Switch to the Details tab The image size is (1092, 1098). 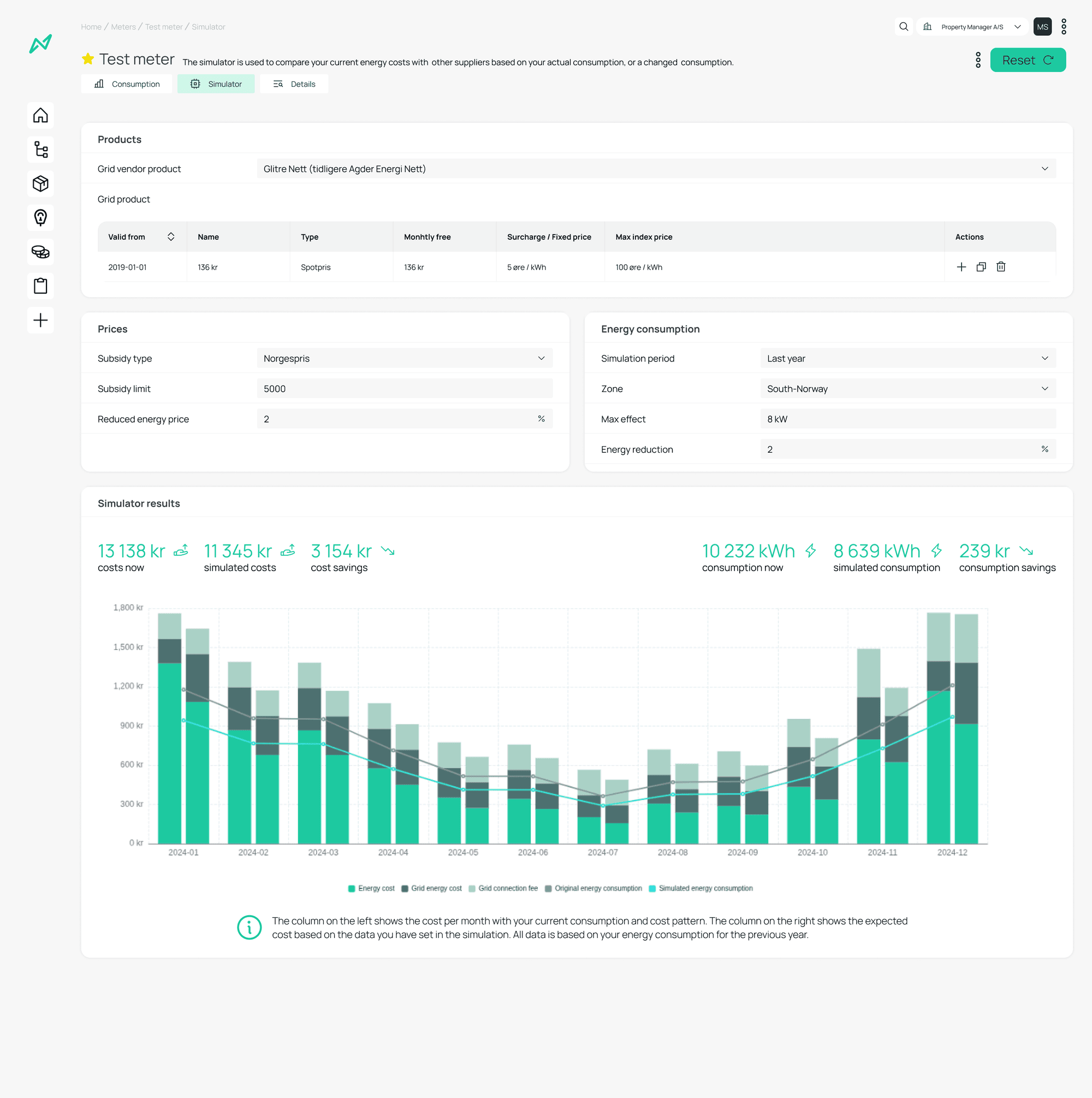[x=294, y=84]
